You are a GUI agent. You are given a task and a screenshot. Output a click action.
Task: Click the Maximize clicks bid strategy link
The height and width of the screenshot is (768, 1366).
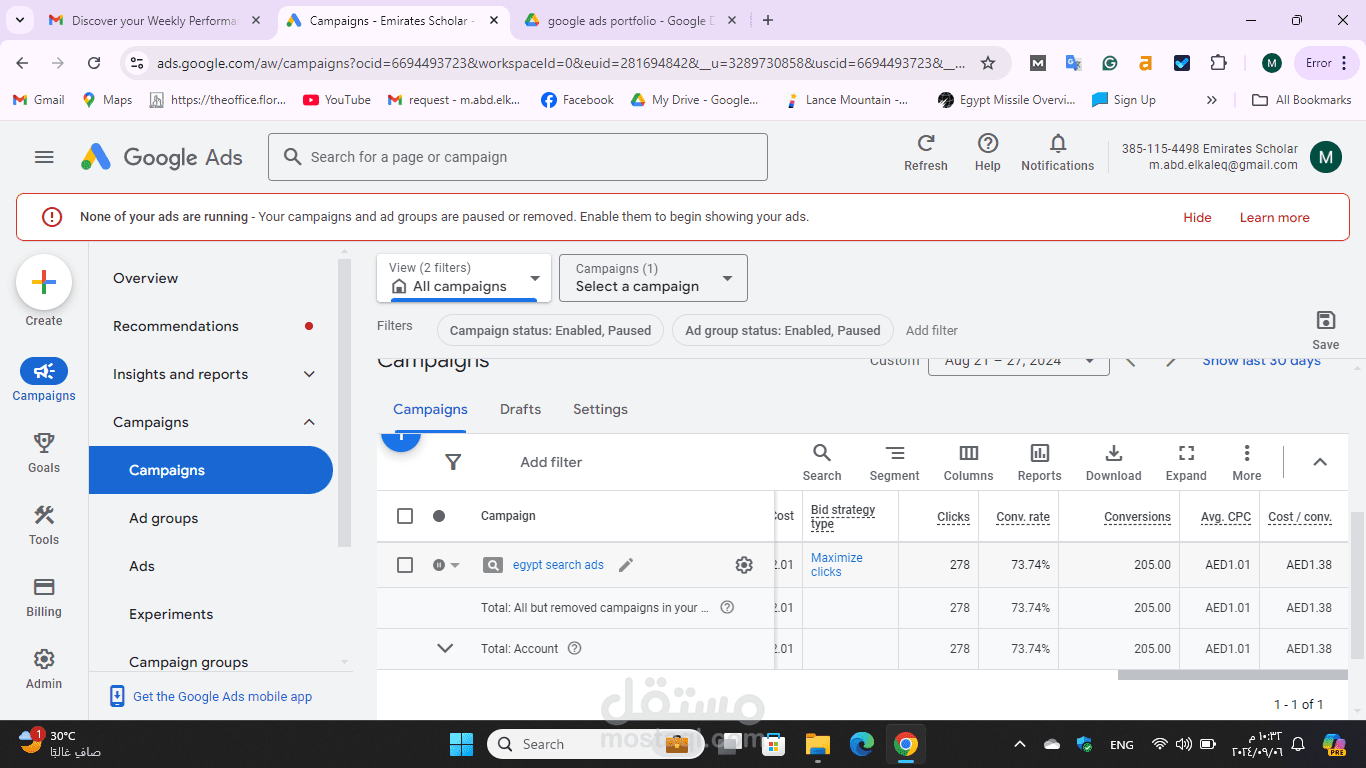[836, 565]
